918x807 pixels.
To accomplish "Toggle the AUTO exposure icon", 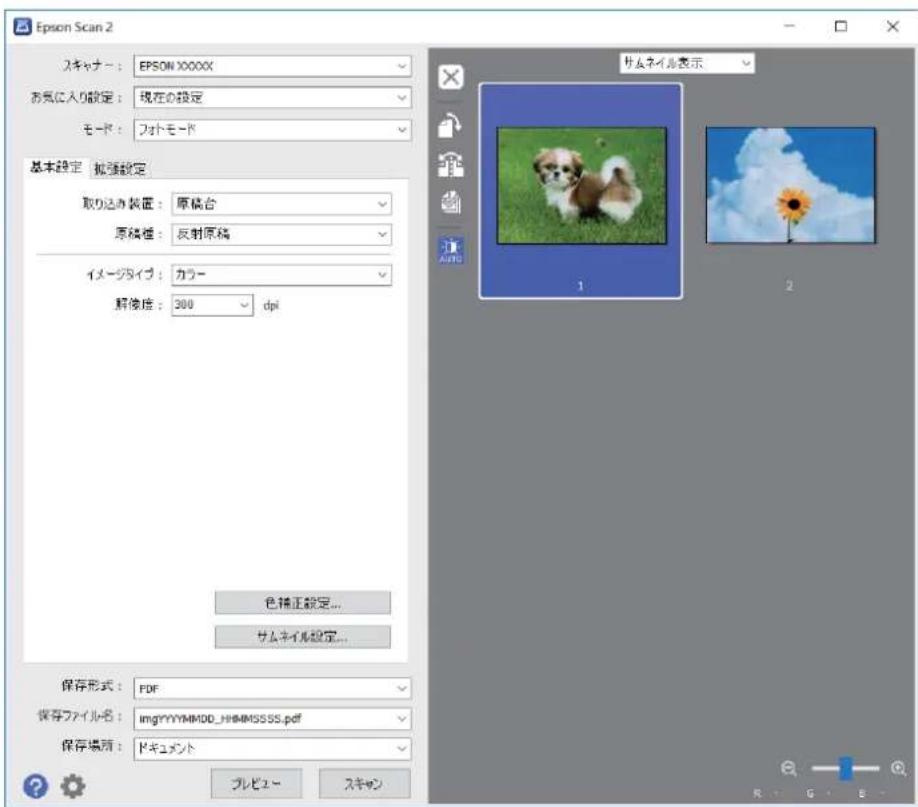I will pyautogui.click(x=451, y=249).
